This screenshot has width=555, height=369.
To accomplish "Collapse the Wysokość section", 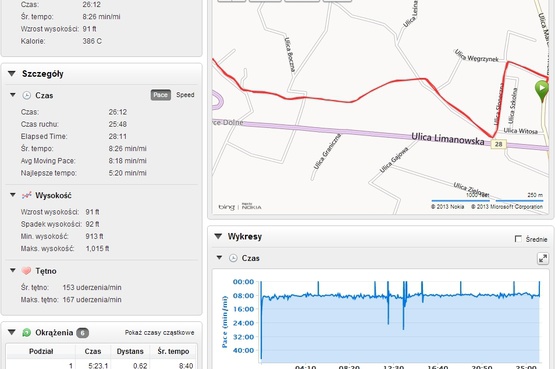I will (x=13, y=195).
